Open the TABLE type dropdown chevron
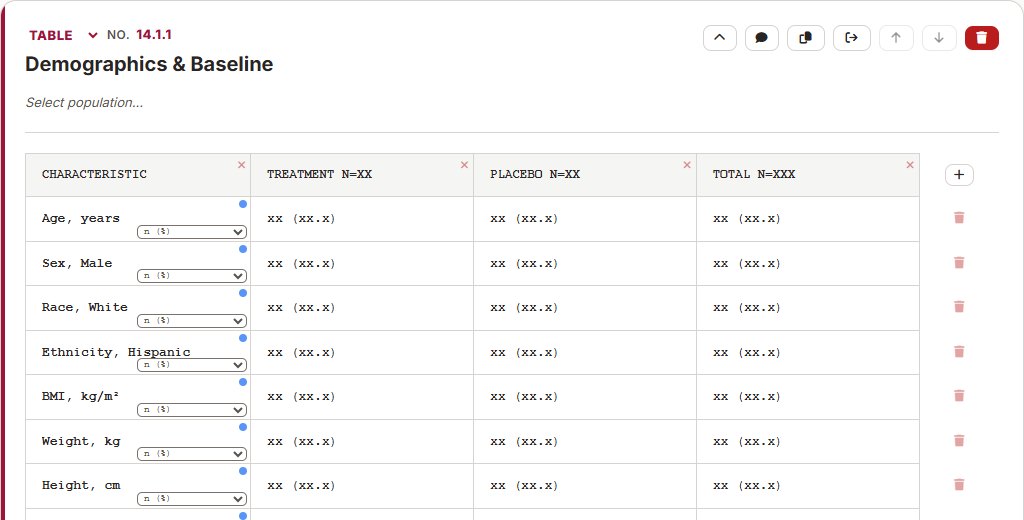This screenshot has height=520, width=1024. click(93, 35)
